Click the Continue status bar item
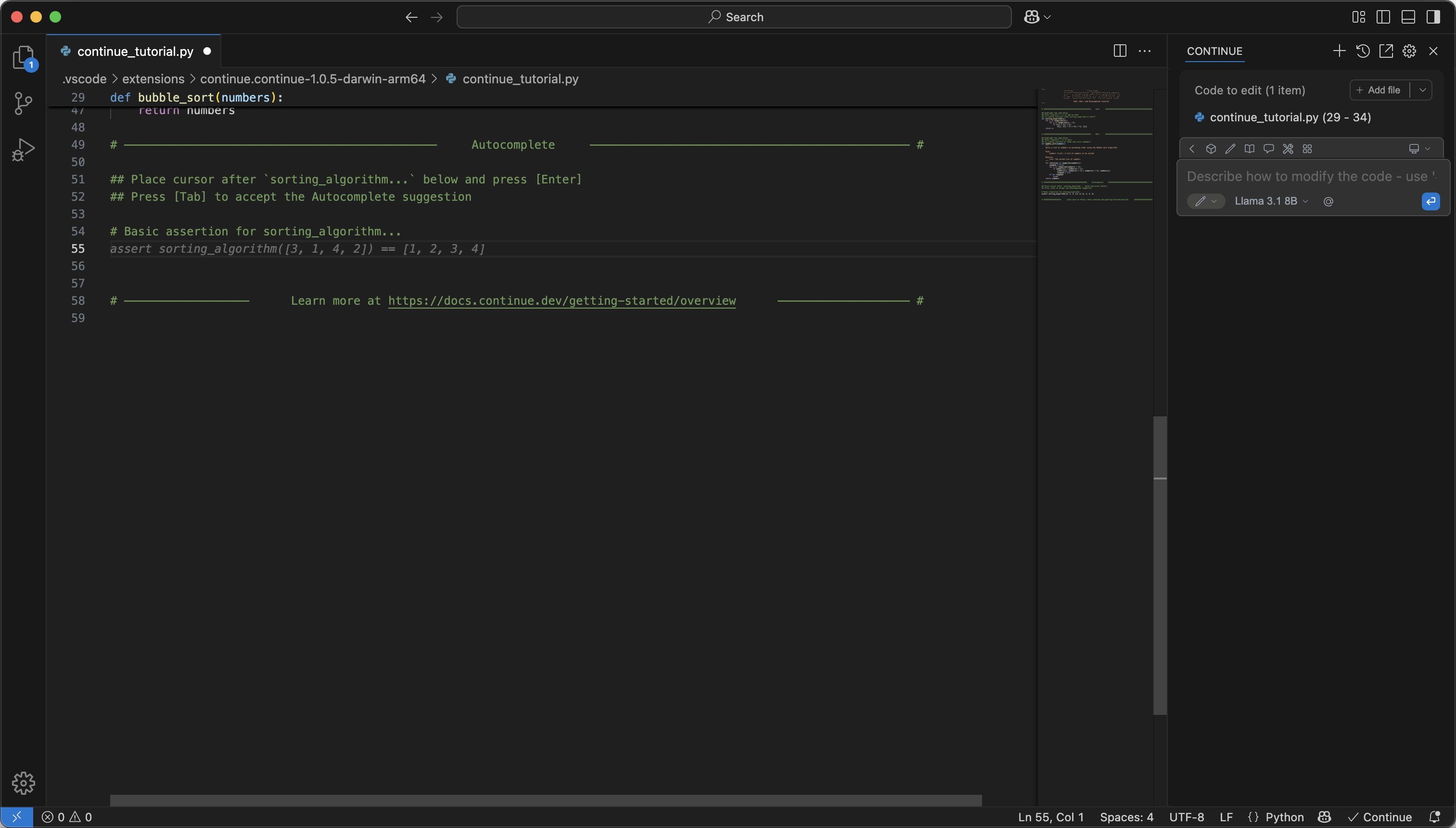 click(x=1380, y=816)
